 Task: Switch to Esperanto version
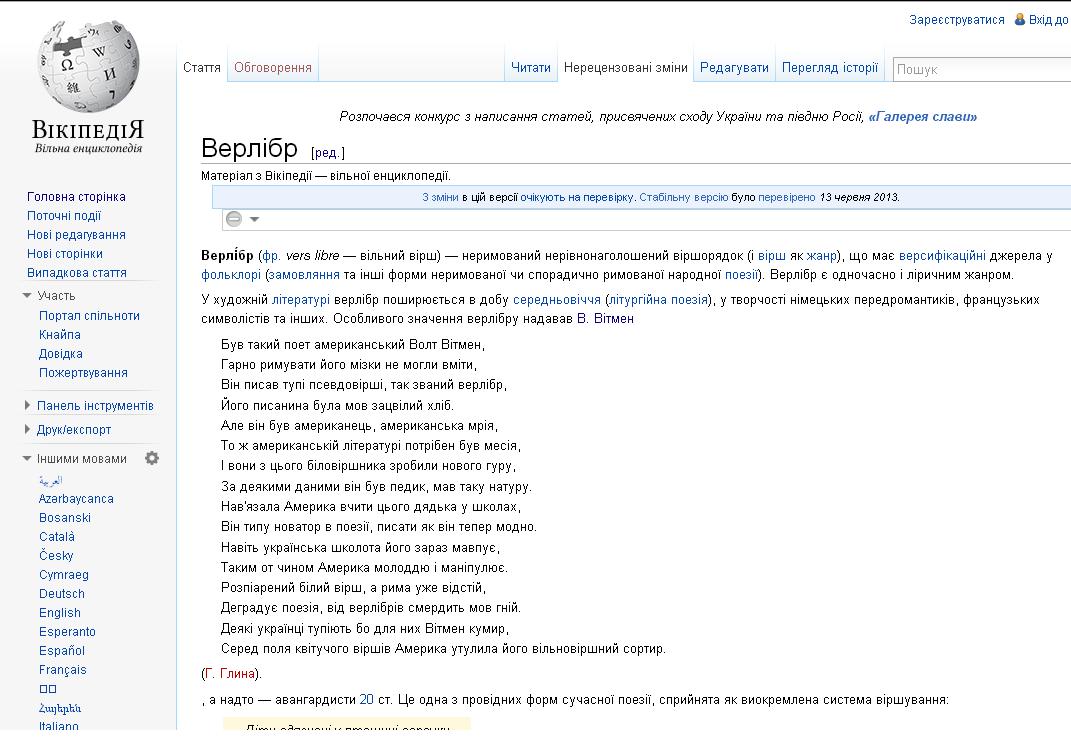[67, 632]
